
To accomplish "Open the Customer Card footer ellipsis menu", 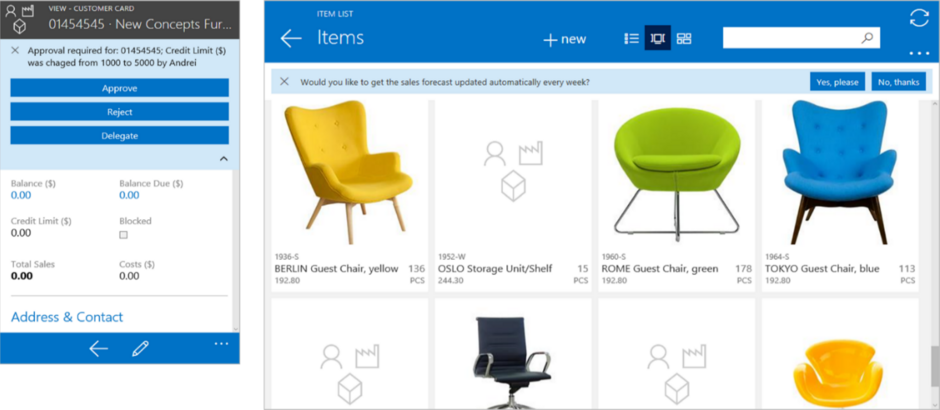I will [221, 343].
